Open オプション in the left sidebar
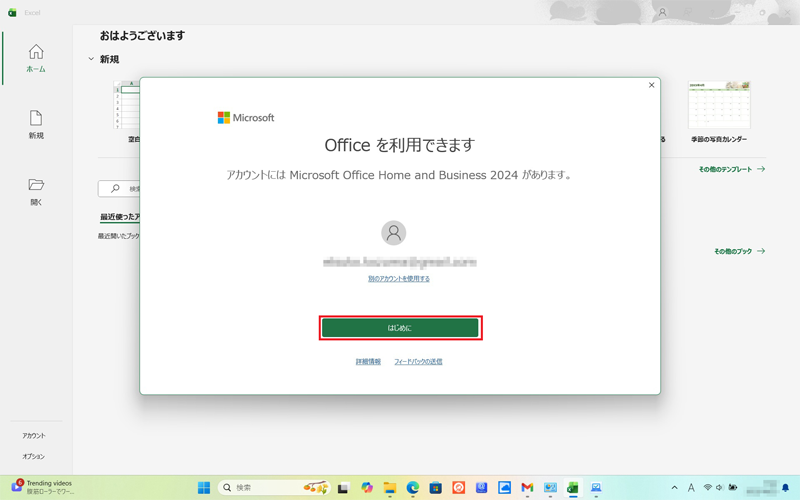The image size is (800, 500). pos(34,456)
